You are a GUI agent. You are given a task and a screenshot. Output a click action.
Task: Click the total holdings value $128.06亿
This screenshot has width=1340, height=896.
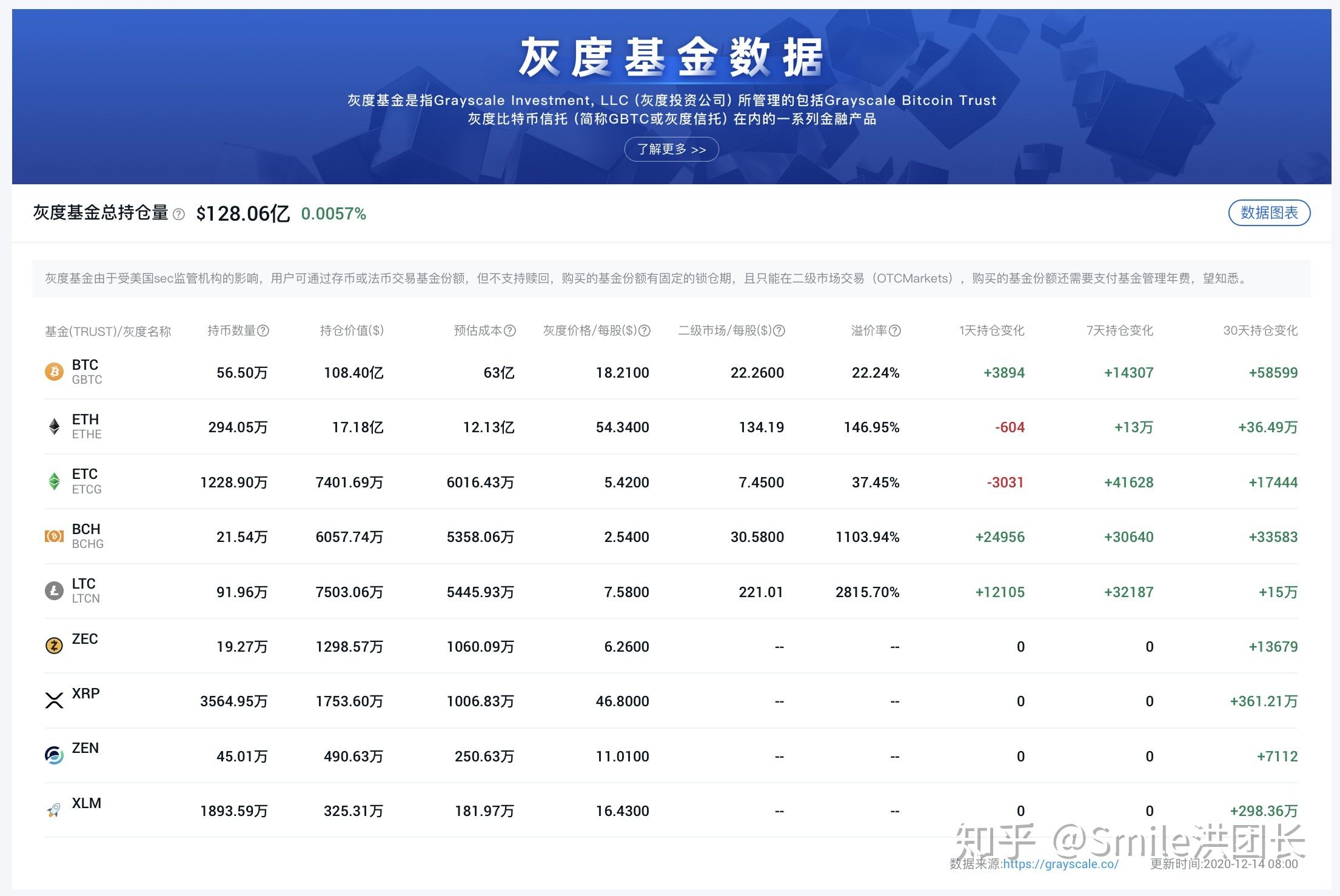(243, 213)
